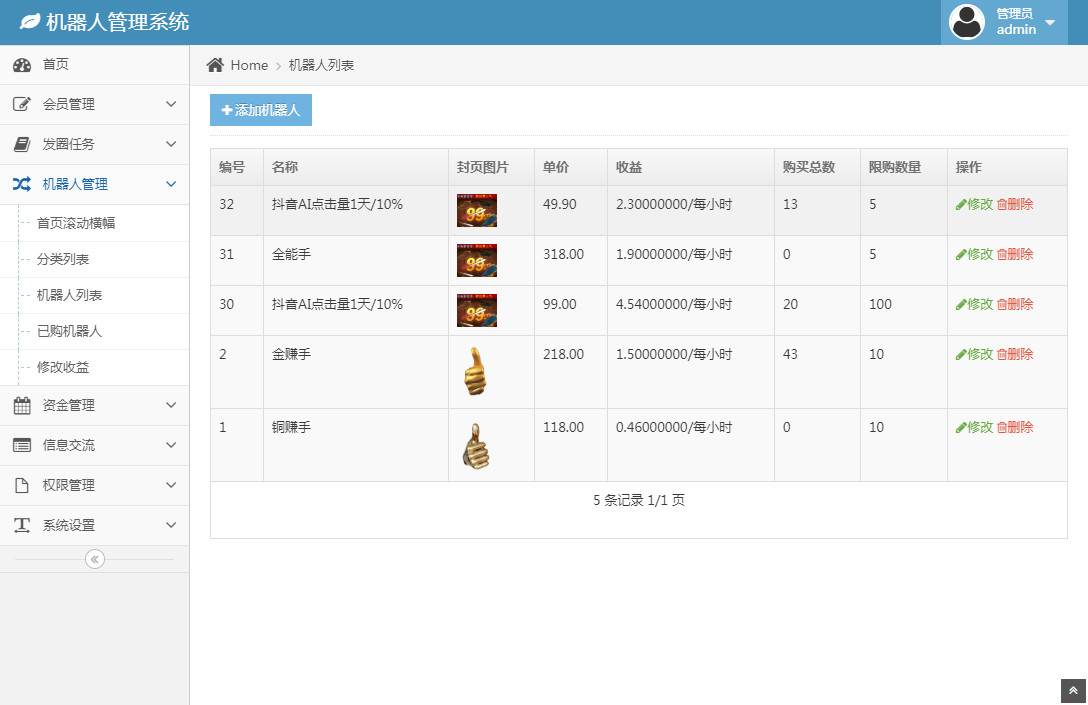Select 已购机器人 submenu item
The image size is (1088, 705).
tap(69, 331)
